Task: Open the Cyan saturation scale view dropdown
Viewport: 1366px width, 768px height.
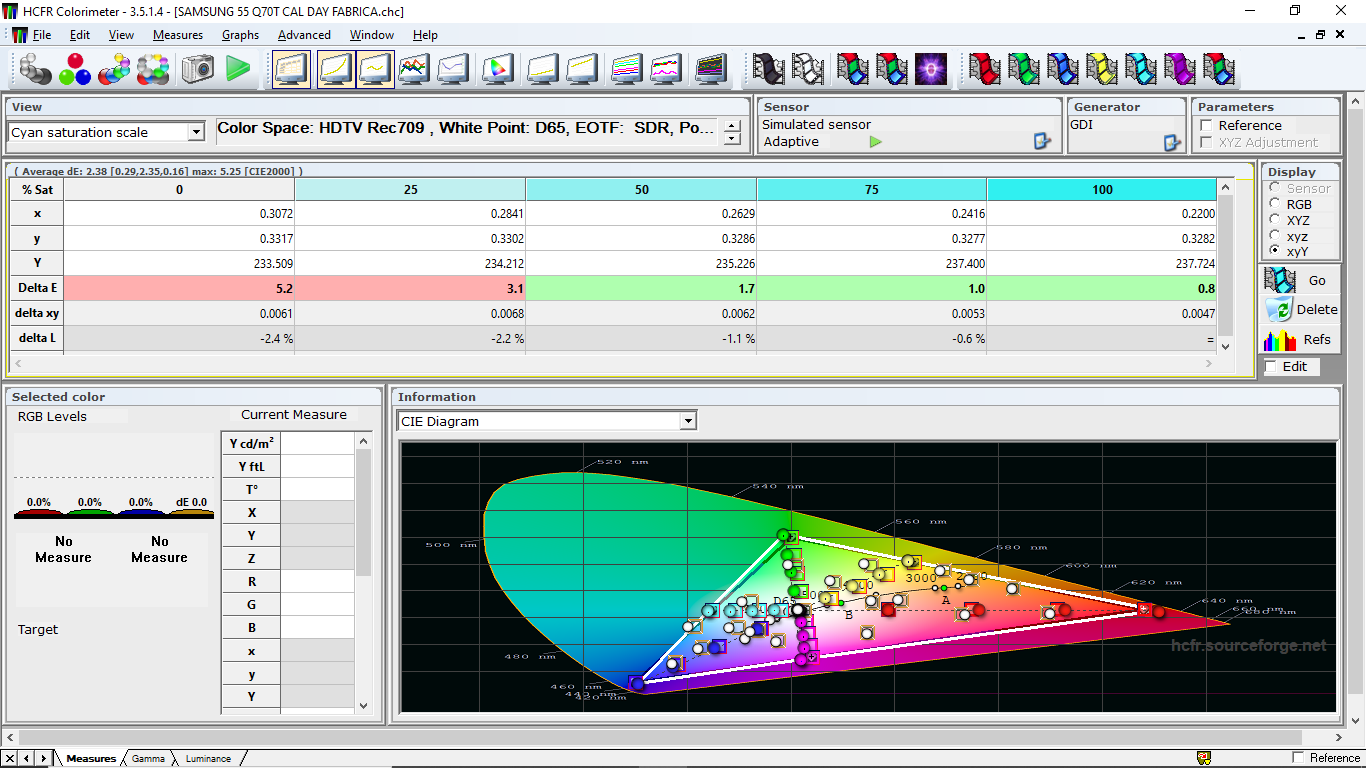Action: (x=196, y=132)
